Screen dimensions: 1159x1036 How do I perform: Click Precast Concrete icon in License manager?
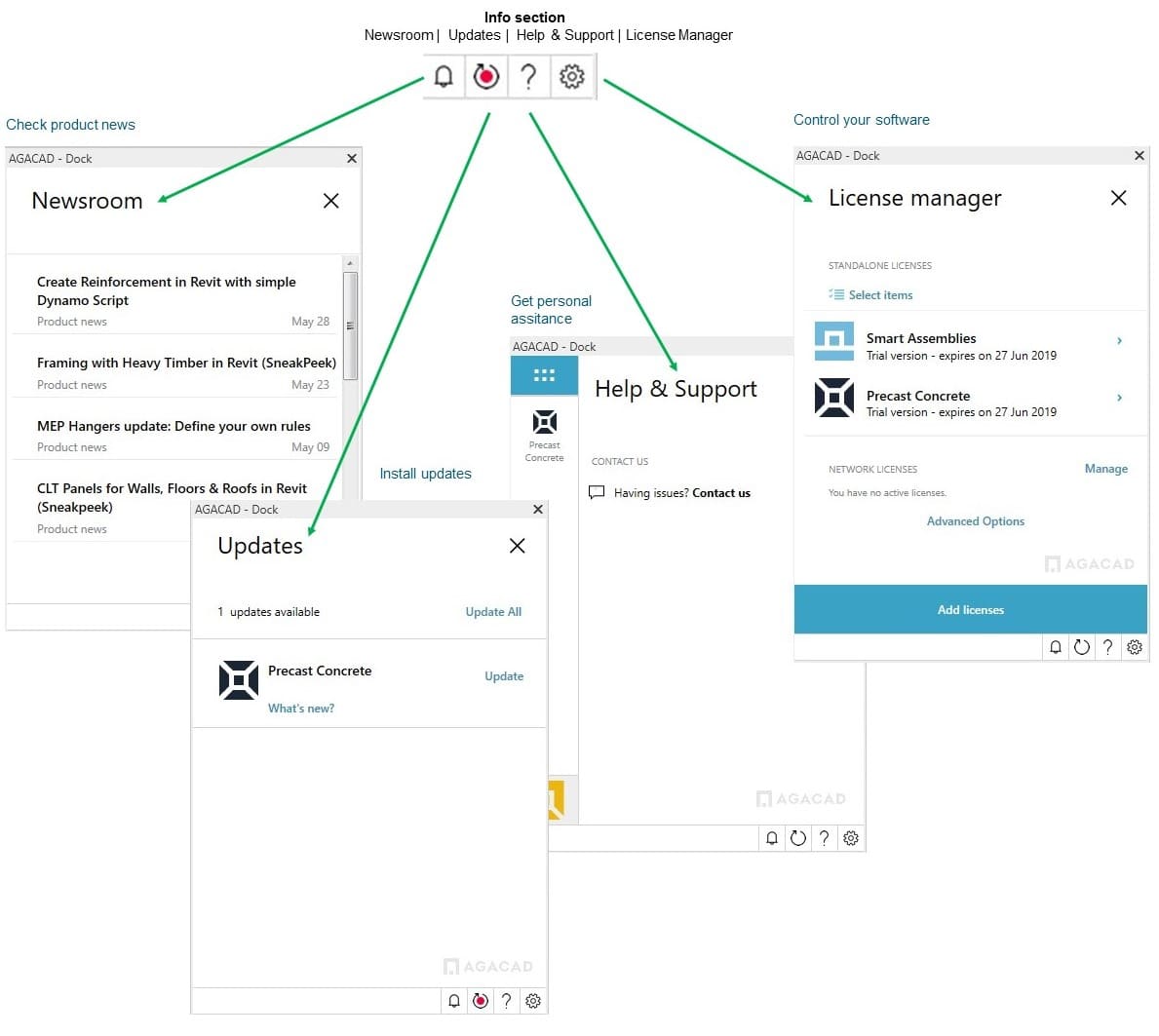tap(833, 398)
